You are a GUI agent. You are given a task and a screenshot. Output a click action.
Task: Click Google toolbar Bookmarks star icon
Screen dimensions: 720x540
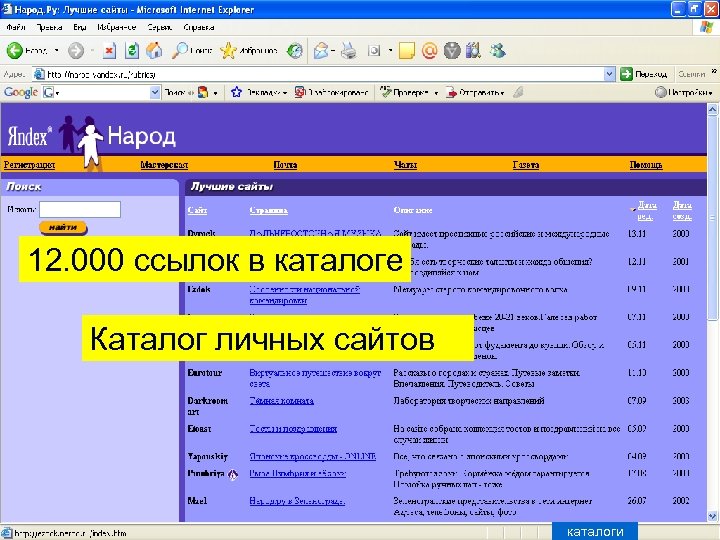(236, 92)
